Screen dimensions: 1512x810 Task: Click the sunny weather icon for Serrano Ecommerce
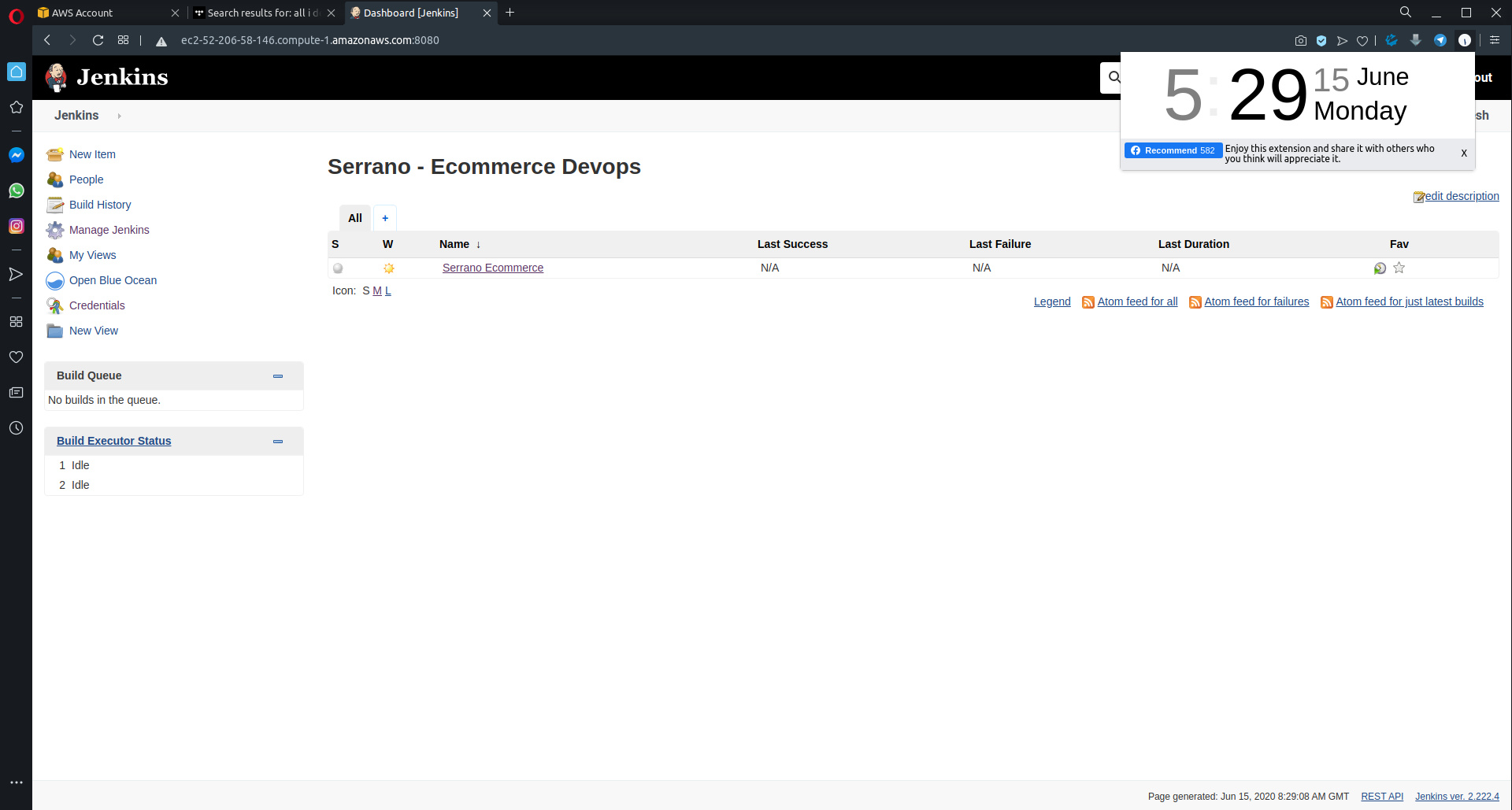point(389,268)
